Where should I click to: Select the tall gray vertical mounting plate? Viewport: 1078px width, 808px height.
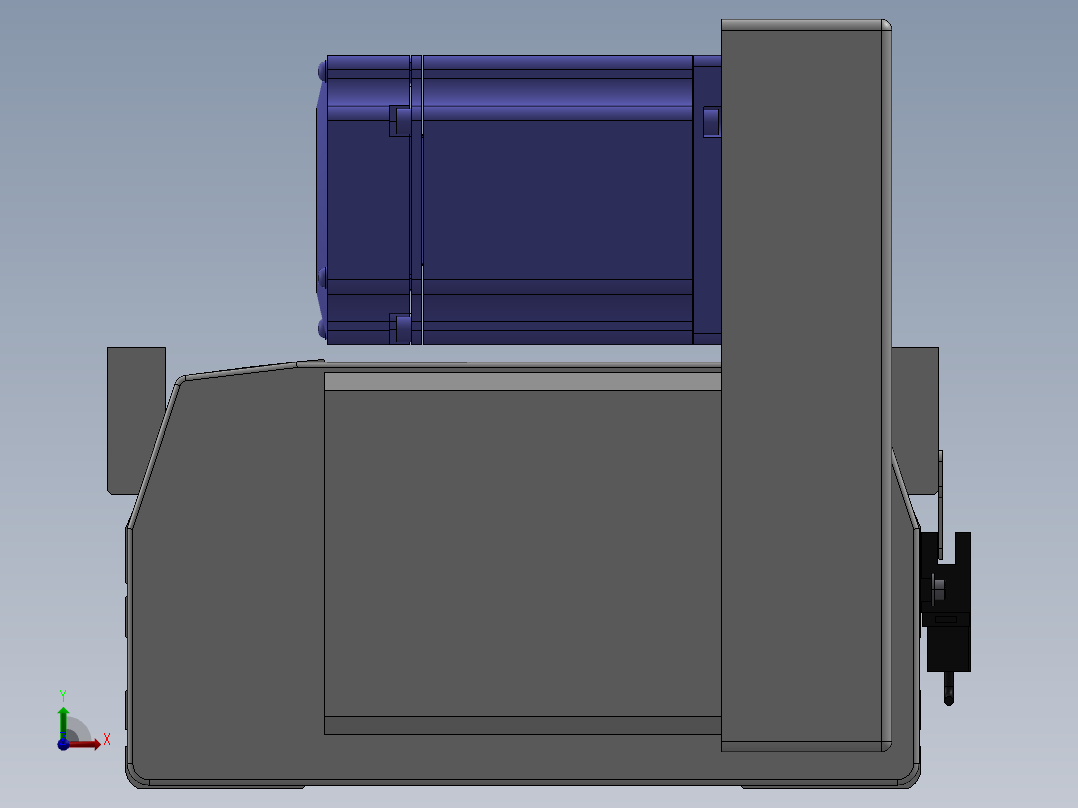(x=806, y=385)
